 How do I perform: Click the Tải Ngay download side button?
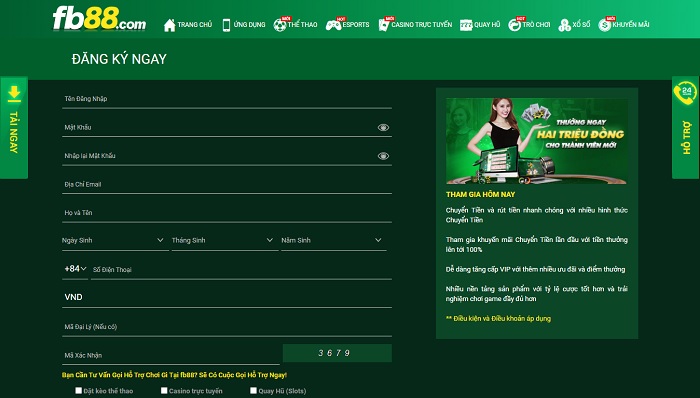(14, 128)
